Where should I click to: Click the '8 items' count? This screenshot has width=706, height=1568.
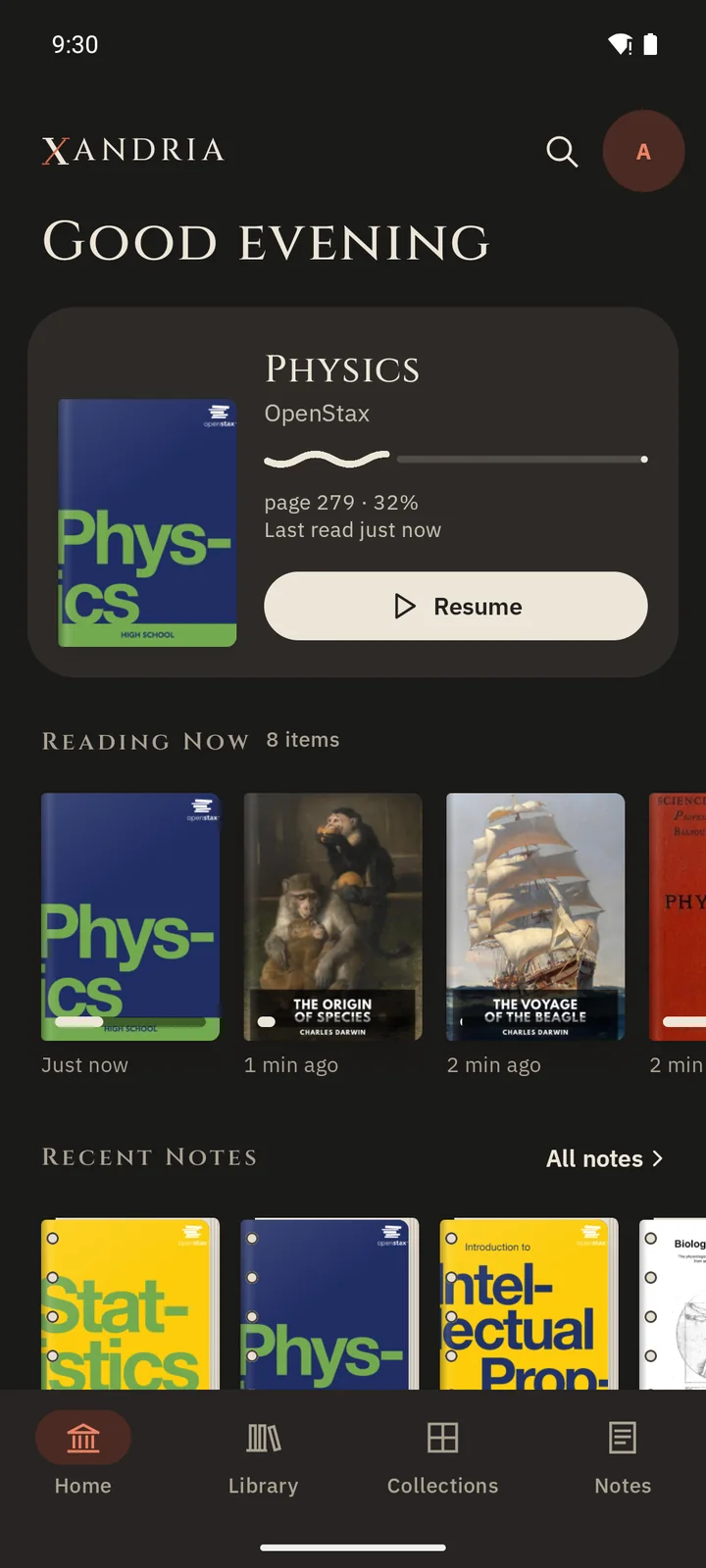pos(303,740)
